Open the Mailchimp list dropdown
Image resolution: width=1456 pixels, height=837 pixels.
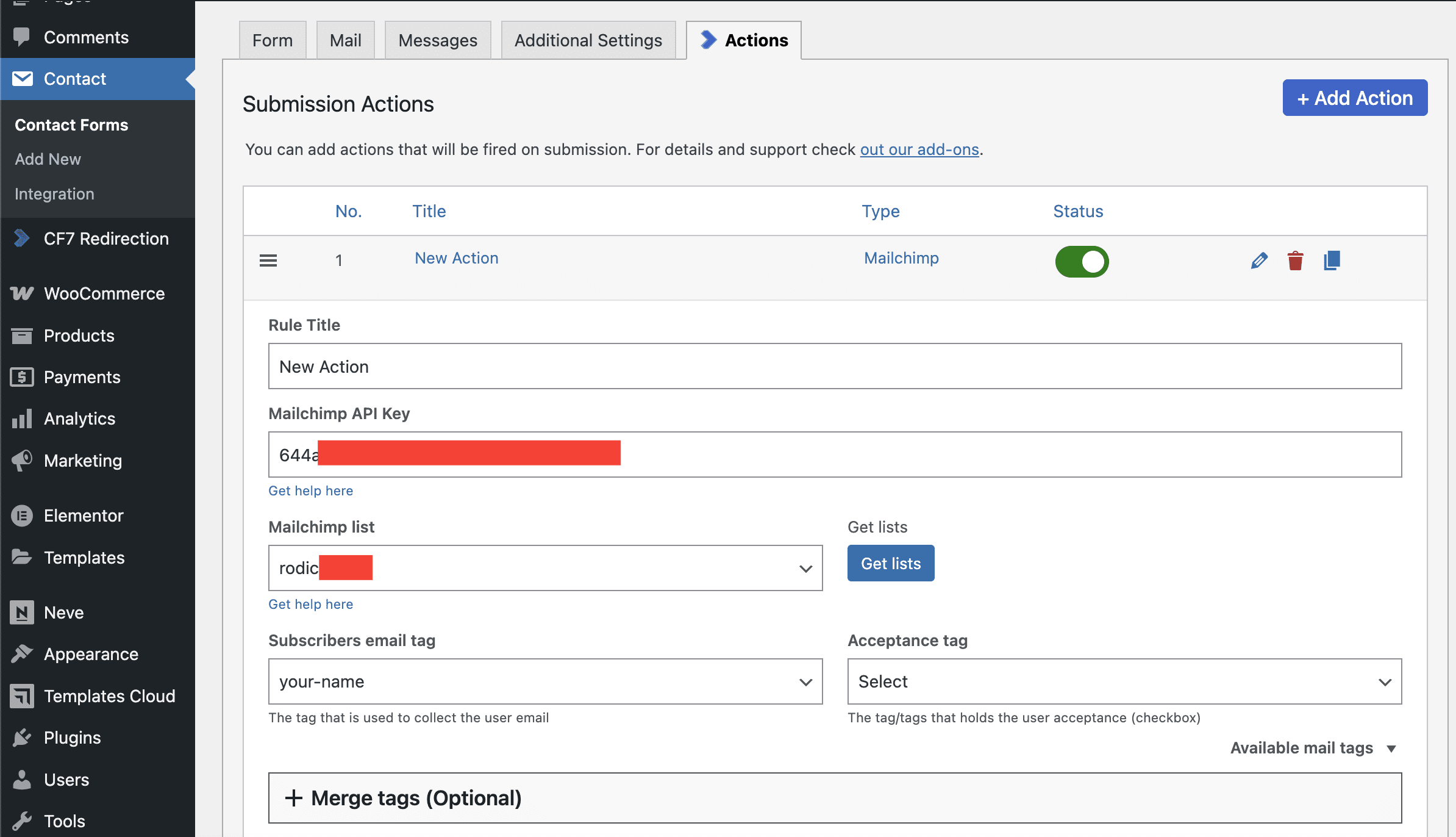tap(545, 568)
